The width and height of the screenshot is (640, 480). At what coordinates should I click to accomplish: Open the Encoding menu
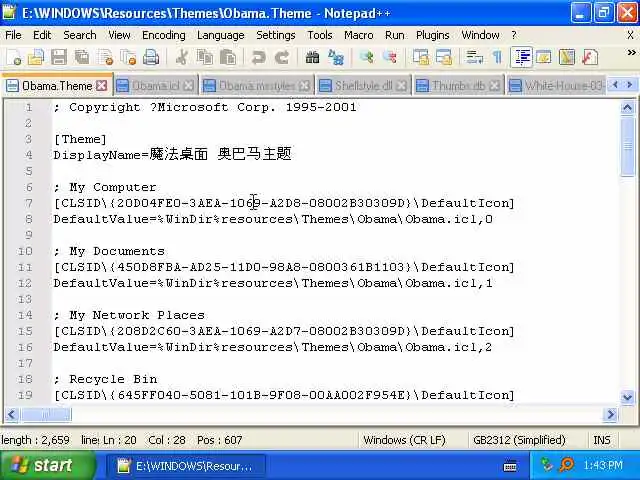click(x=164, y=35)
